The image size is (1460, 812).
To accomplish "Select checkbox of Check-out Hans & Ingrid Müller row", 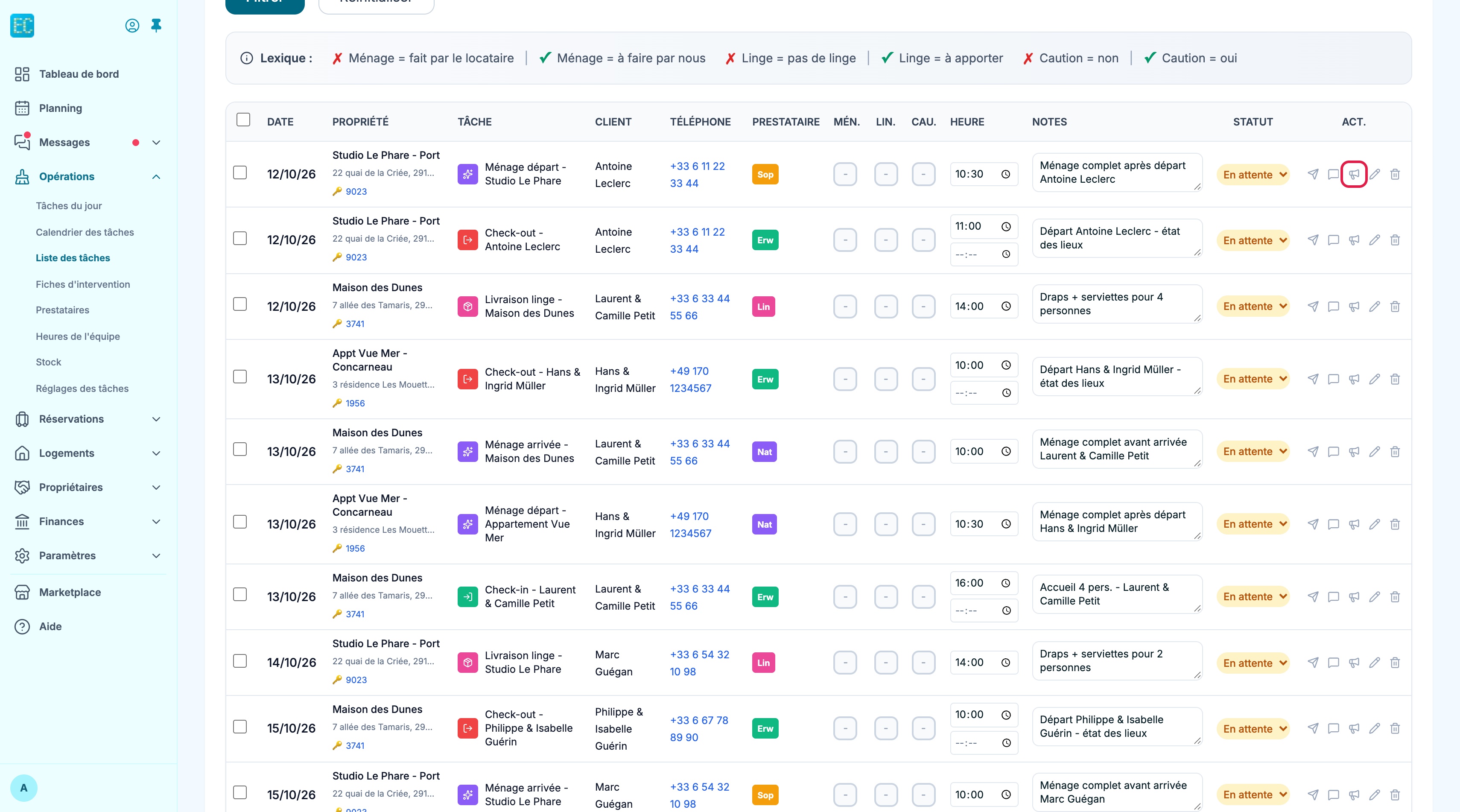I will (x=240, y=377).
